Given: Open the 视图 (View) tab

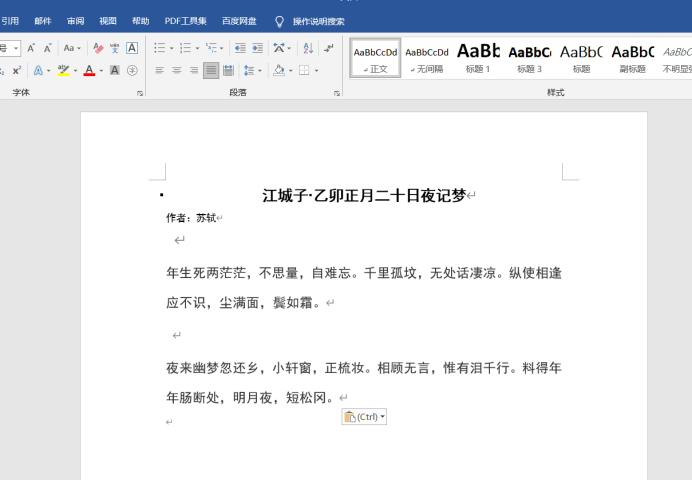Looking at the screenshot, I should (108, 21).
